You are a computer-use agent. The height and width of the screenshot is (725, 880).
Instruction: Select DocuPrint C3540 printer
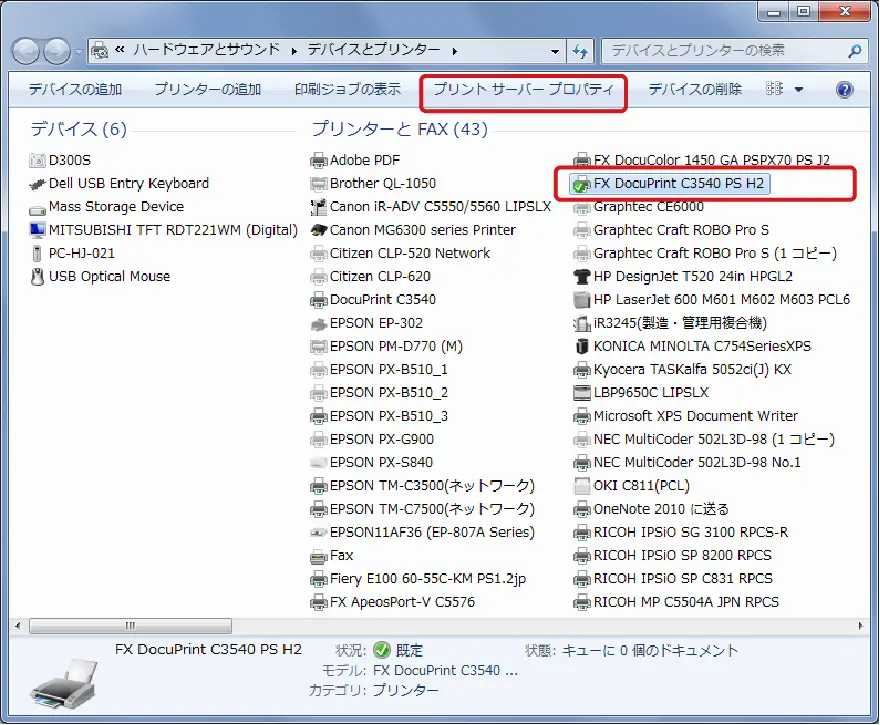373,300
